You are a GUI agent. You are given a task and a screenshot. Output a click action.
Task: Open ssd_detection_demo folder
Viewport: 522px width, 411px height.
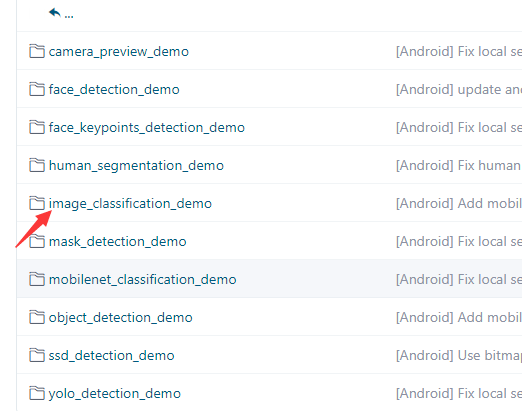pos(111,356)
